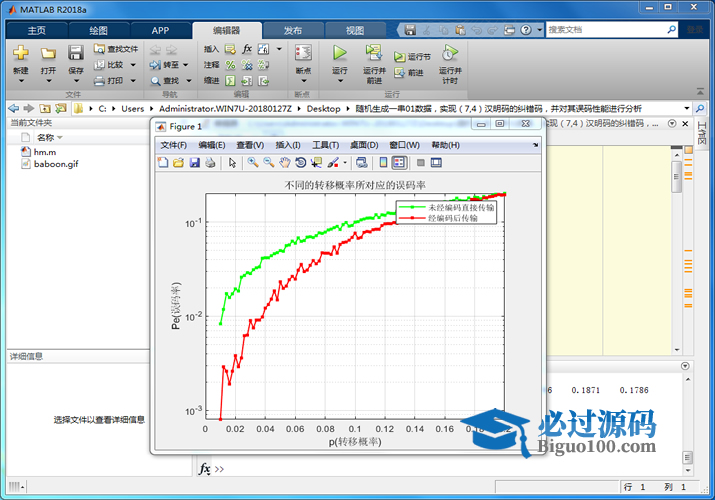
Task: Click Link Plot icon in Figure 1 toolbar
Action: [362, 163]
